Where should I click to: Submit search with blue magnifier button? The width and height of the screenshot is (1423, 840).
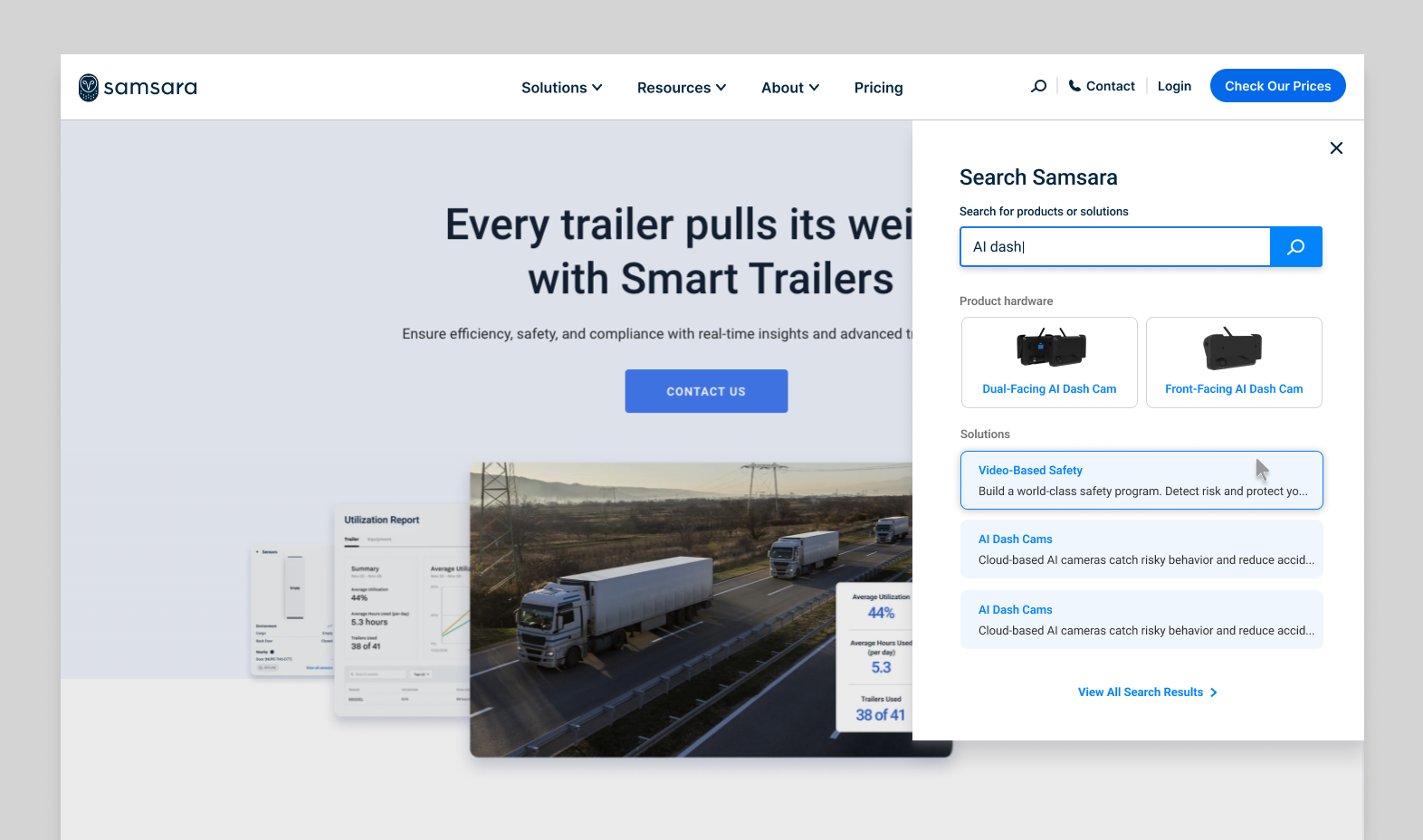pyautogui.click(x=1296, y=246)
